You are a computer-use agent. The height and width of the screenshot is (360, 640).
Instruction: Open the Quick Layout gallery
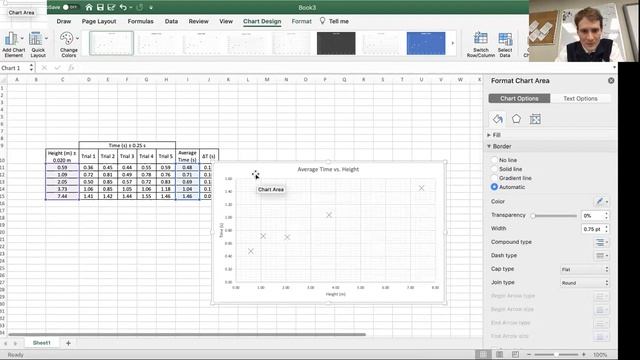[x=38, y=44]
